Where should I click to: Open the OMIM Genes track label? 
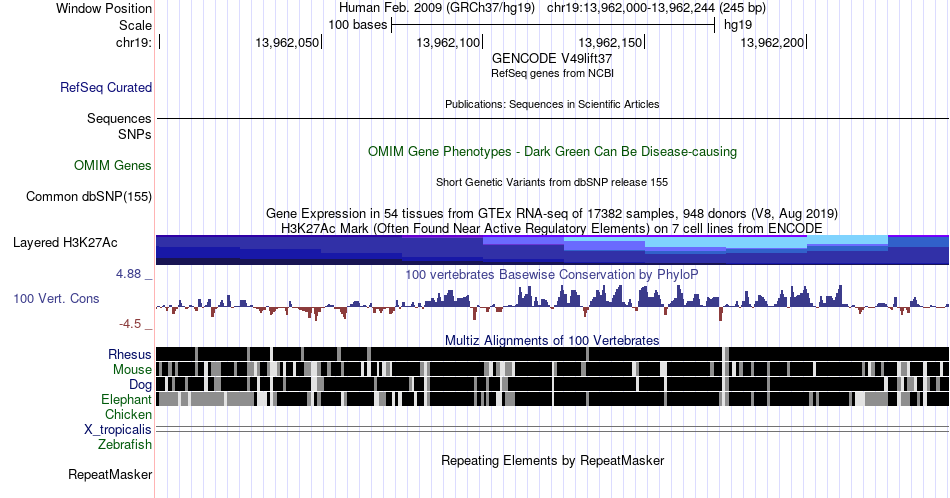[113, 165]
